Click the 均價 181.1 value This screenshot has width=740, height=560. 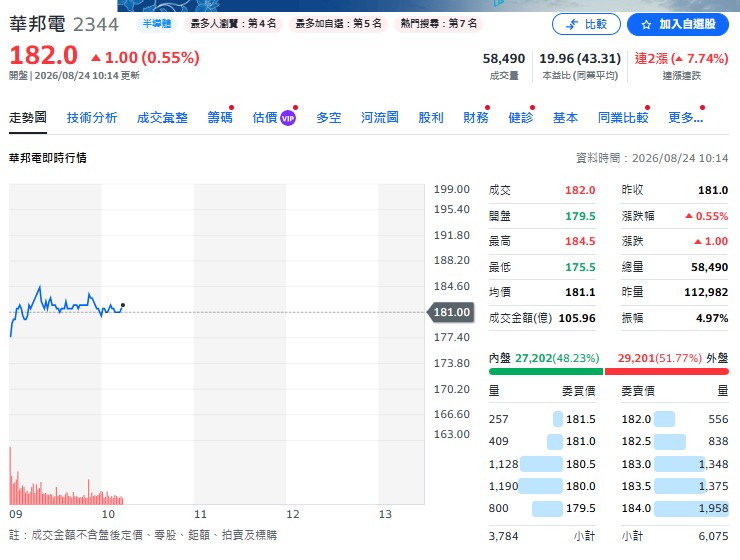click(580, 292)
